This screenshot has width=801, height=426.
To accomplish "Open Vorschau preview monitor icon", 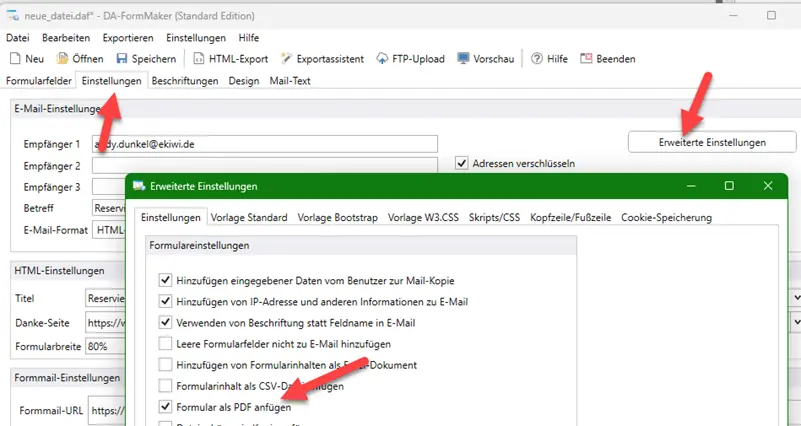I will coord(464,59).
